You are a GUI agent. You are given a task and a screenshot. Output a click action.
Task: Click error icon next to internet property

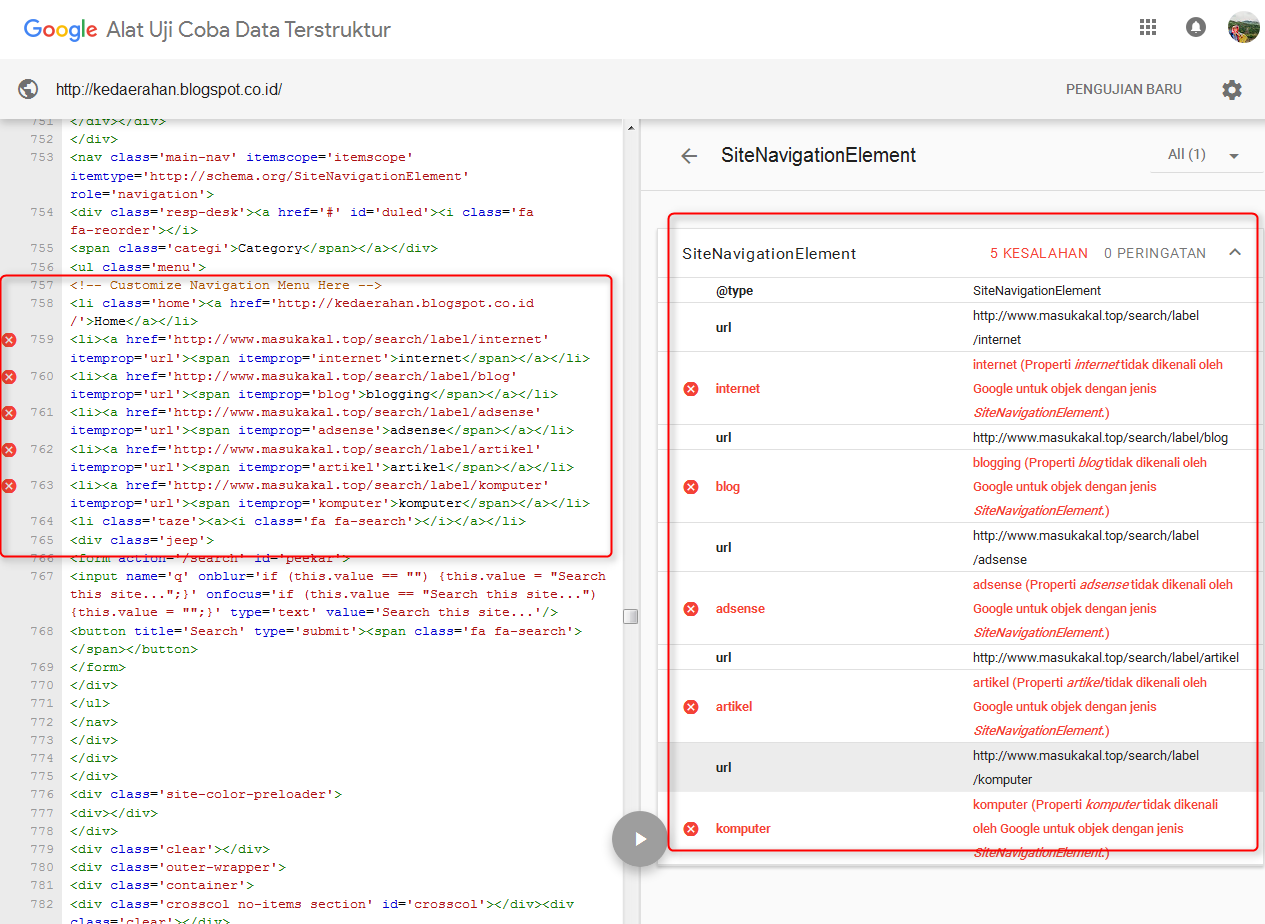coord(691,389)
